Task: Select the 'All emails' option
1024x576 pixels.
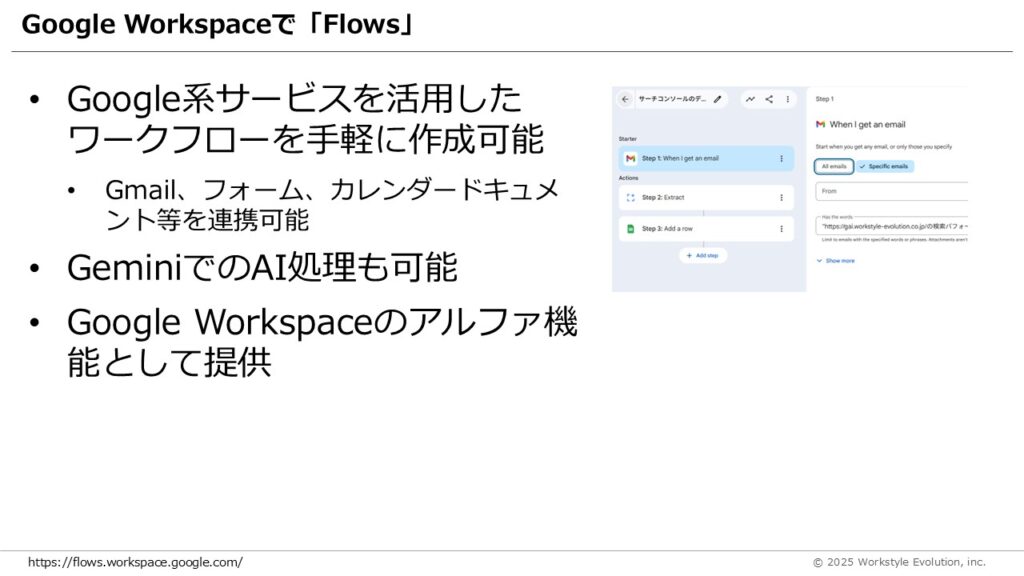Action: pos(833,166)
